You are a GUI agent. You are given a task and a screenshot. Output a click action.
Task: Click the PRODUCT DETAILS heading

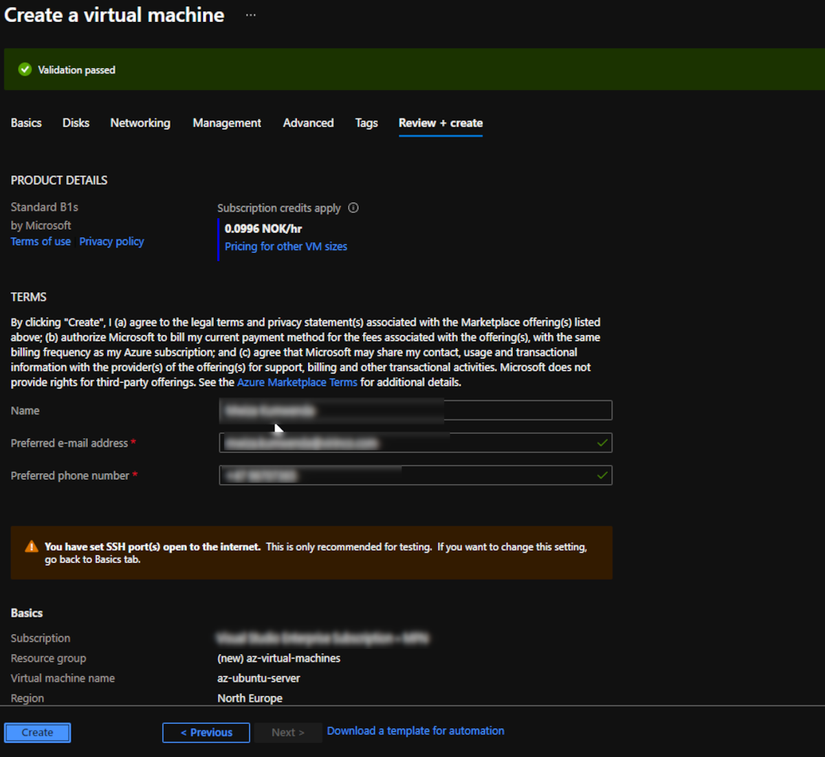[59, 180]
